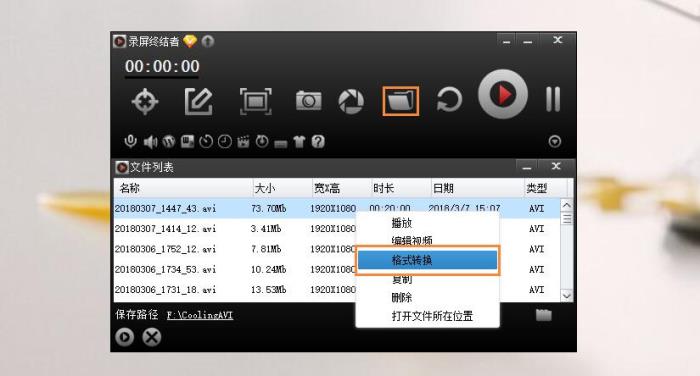700x376 pixels.
Task: Open the countdown timer icon
Action: (206, 142)
